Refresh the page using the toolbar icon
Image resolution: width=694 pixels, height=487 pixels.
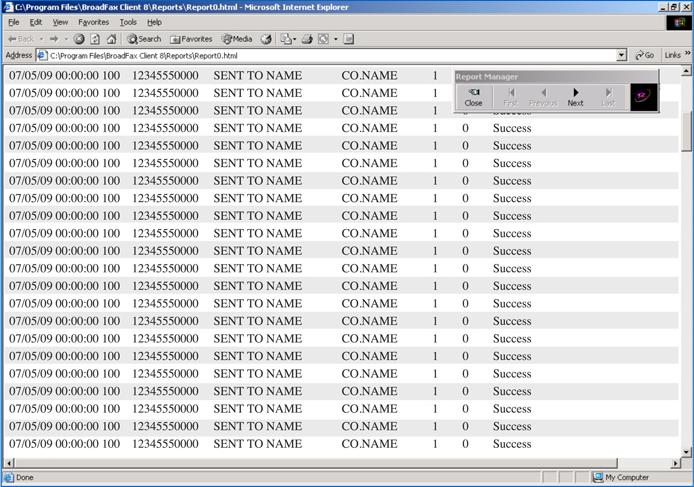point(95,39)
